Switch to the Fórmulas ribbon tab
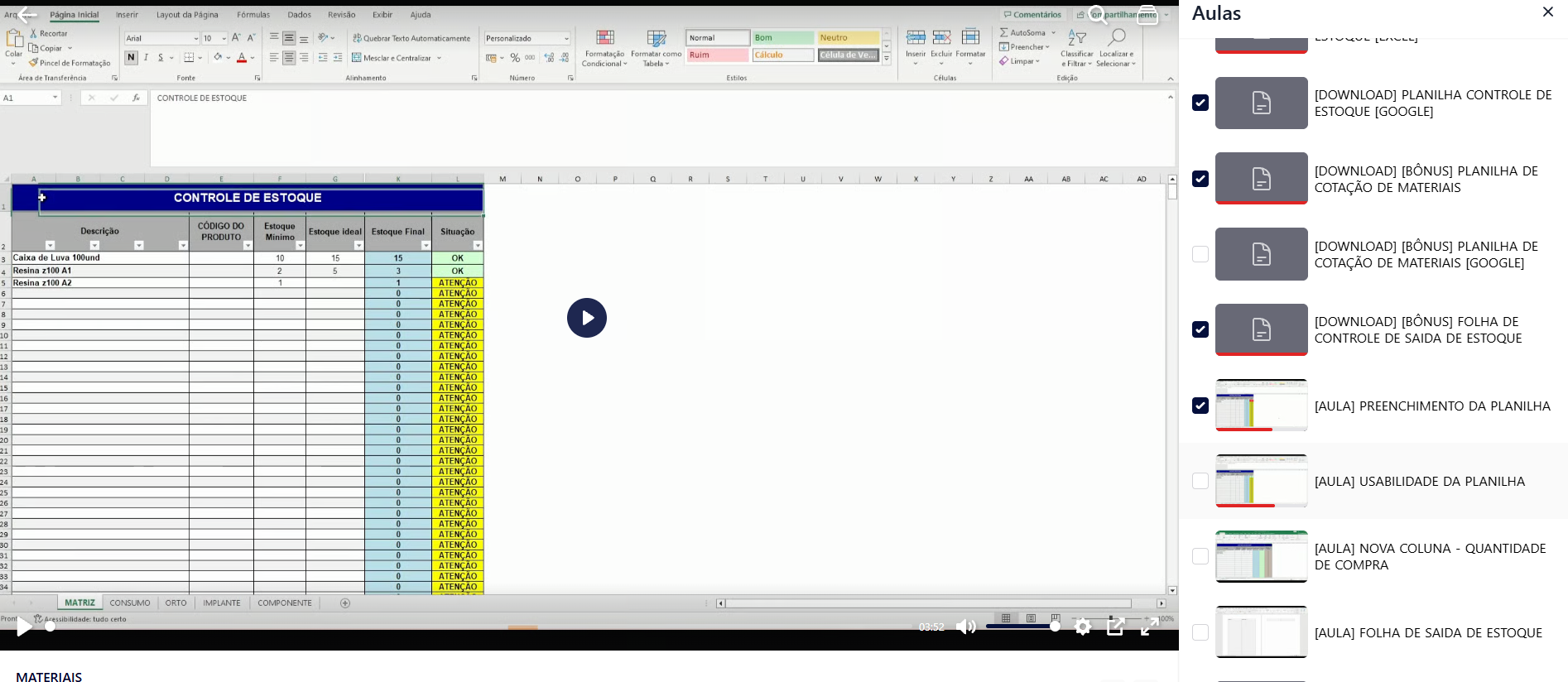 pyautogui.click(x=253, y=15)
